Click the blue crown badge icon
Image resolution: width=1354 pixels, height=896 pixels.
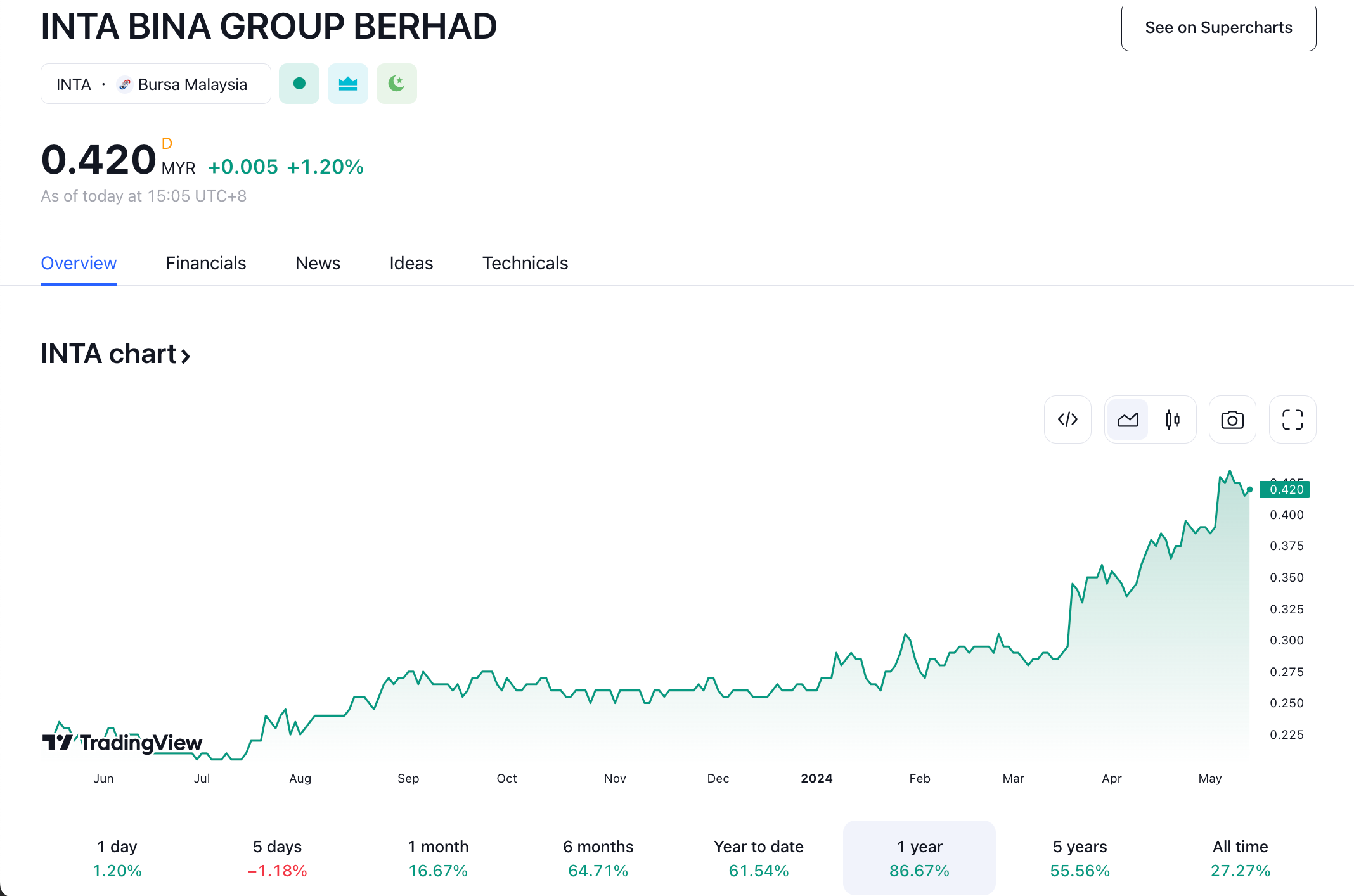348,84
